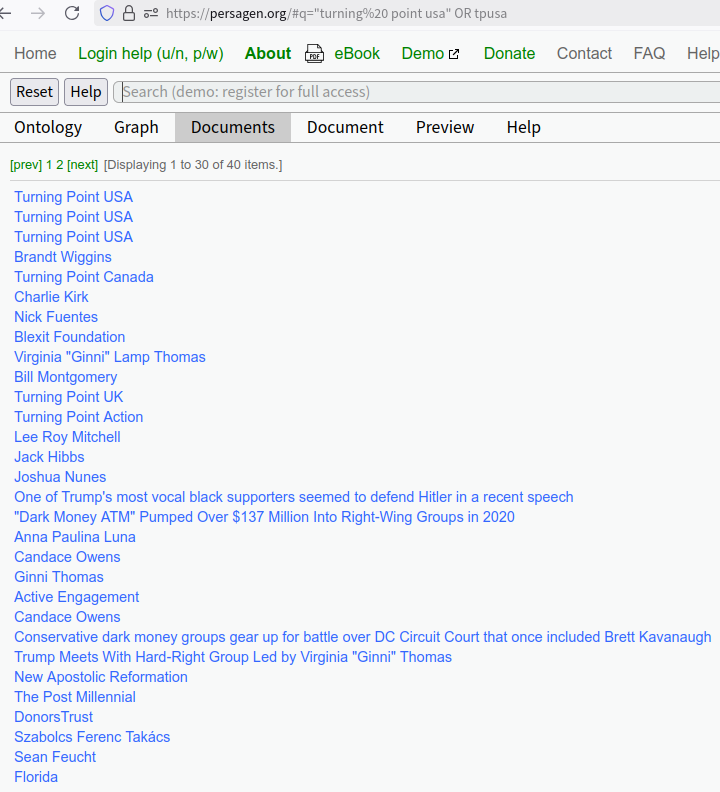The width and height of the screenshot is (720, 792).
Task: Open the top navigation Help link
Action: (x=703, y=54)
